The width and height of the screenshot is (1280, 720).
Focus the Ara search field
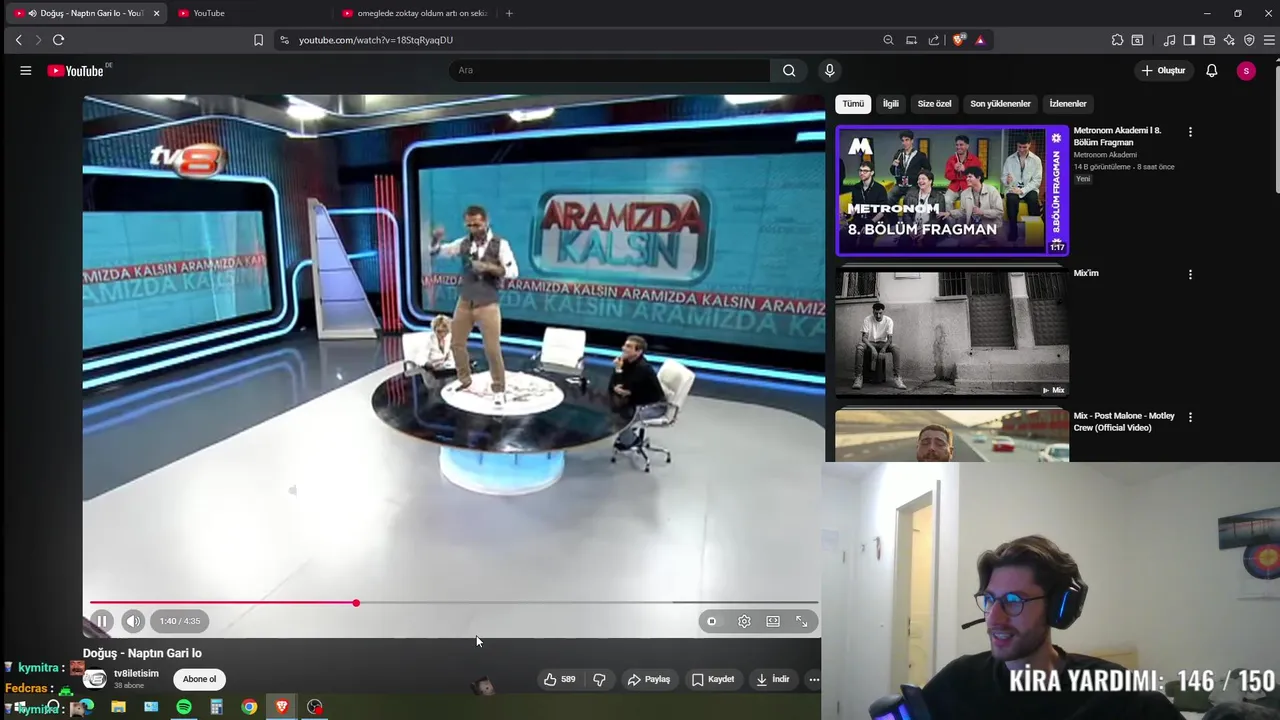(609, 70)
